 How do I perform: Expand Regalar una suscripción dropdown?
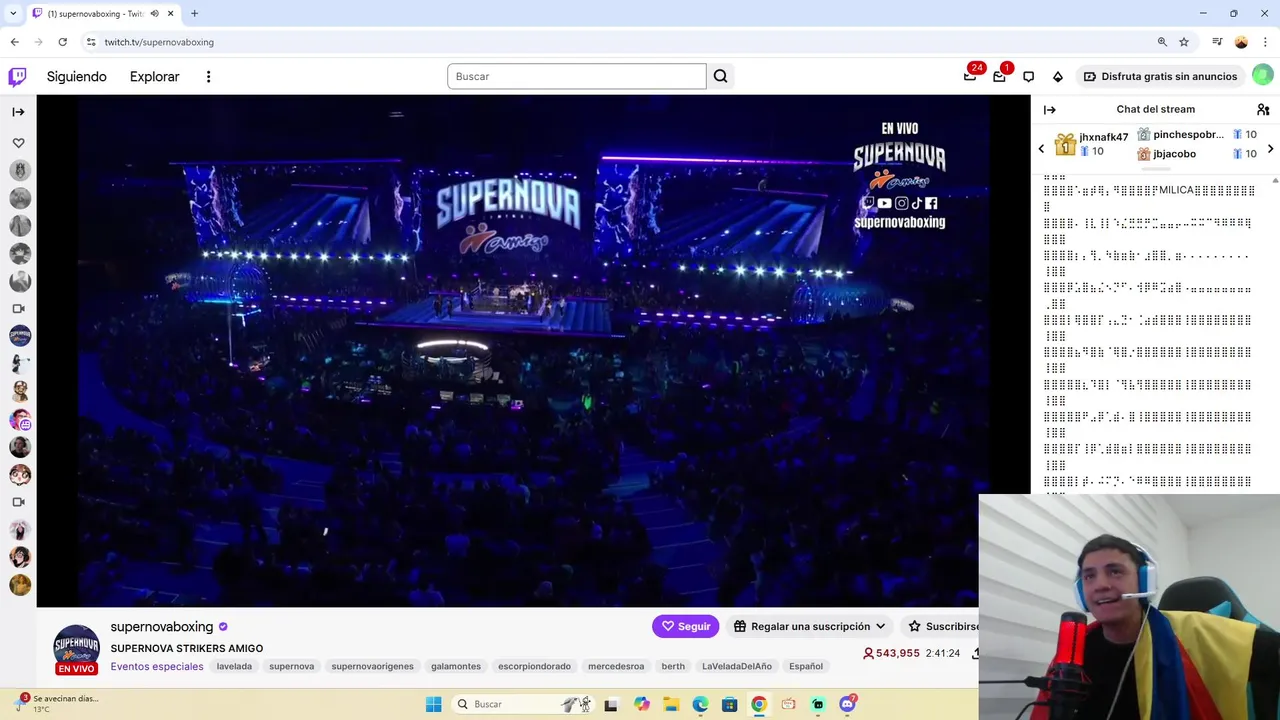tap(809, 626)
